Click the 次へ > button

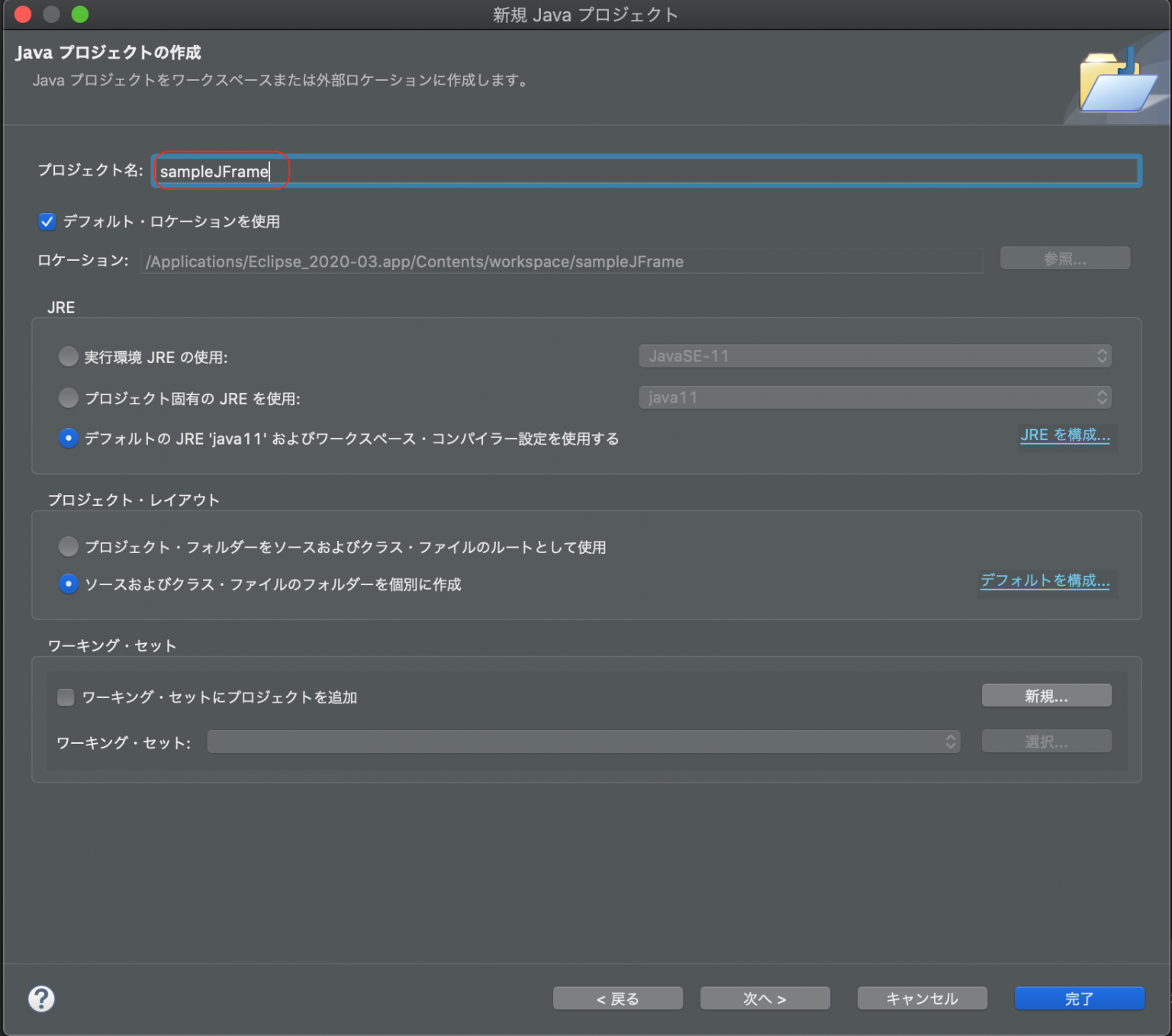pyautogui.click(x=765, y=999)
